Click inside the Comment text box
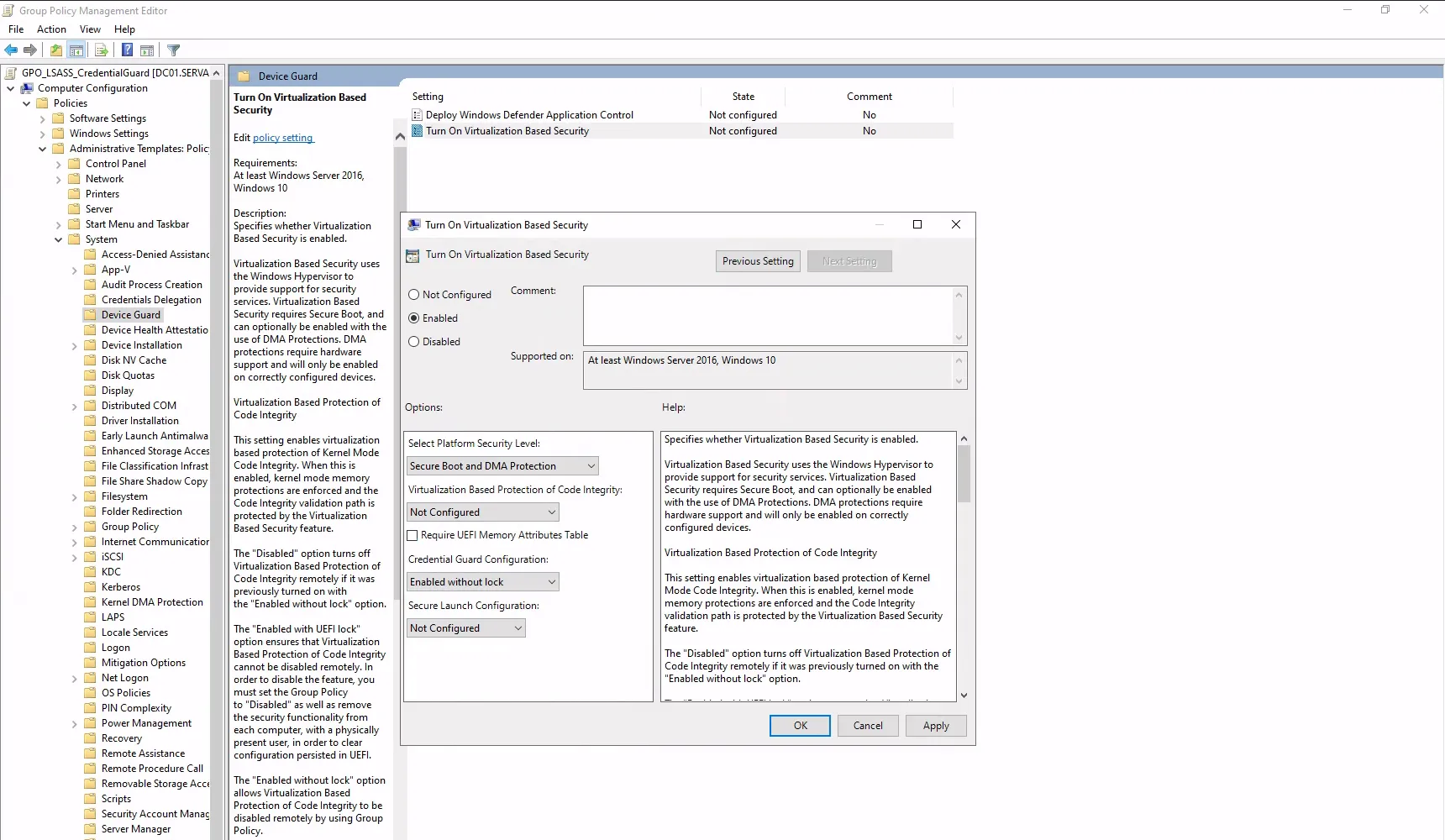Screen dimensions: 1445x840 point(768,316)
